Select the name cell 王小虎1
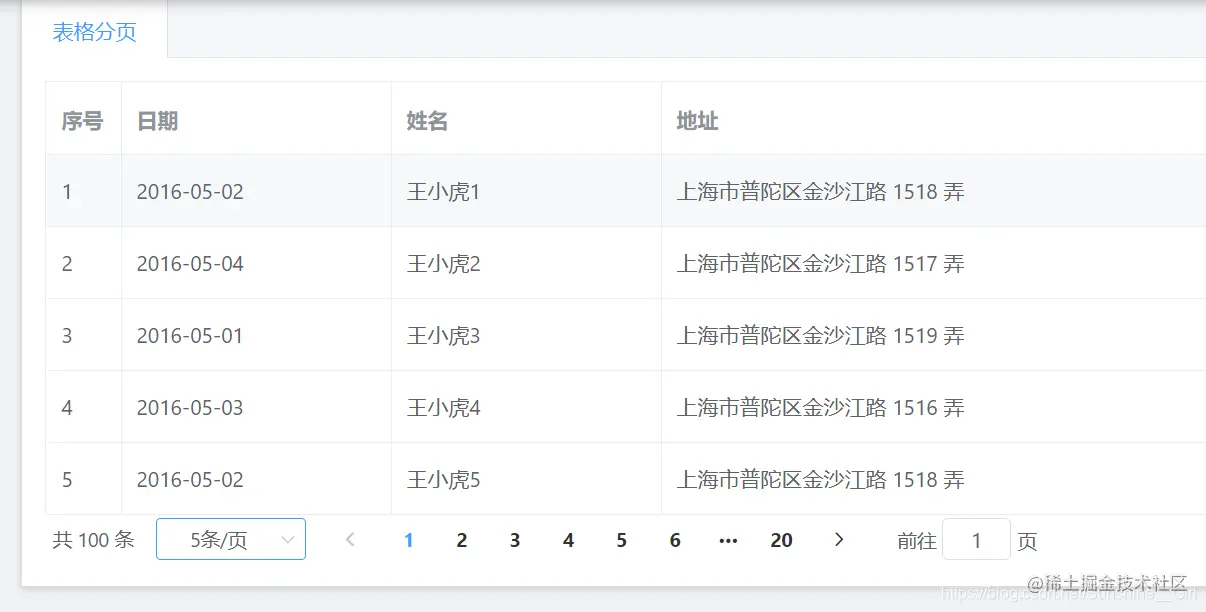Screen dimensions: 1206x612 (x=526, y=191)
